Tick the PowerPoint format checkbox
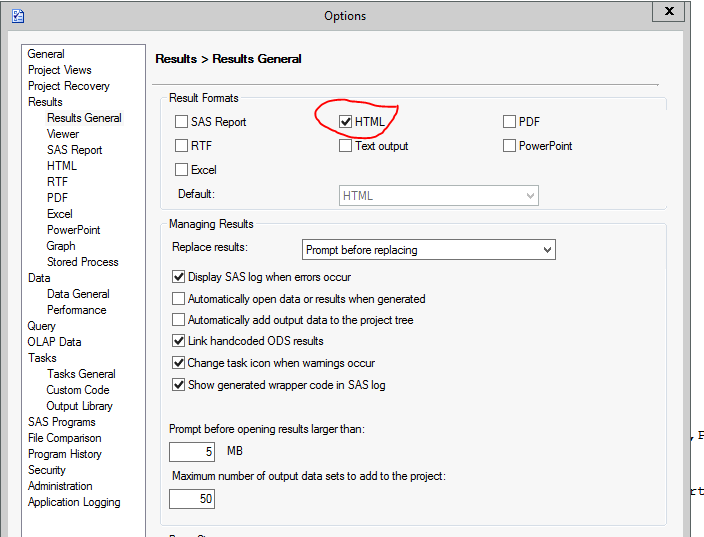The height and width of the screenshot is (537, 704). tap(509, 146)
